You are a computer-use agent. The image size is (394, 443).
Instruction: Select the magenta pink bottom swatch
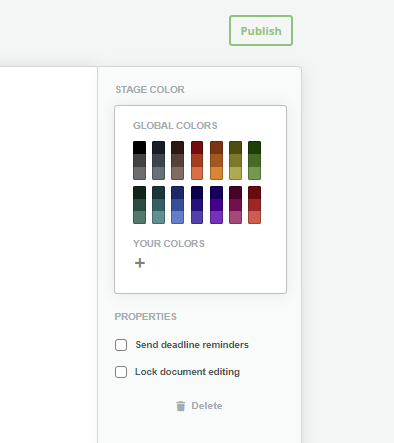235,217
